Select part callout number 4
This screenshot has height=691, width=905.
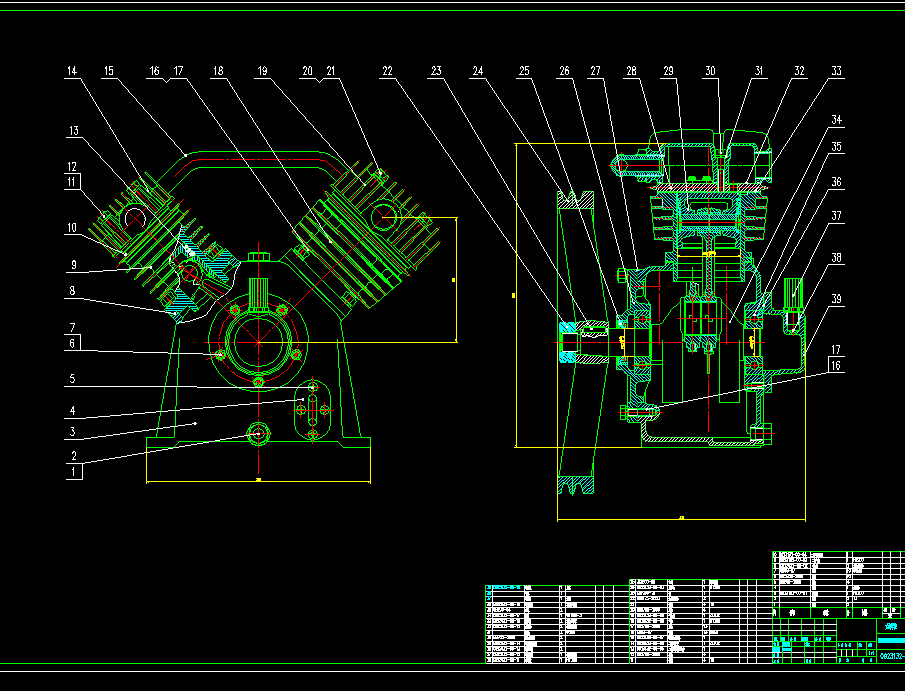(72, 411)
